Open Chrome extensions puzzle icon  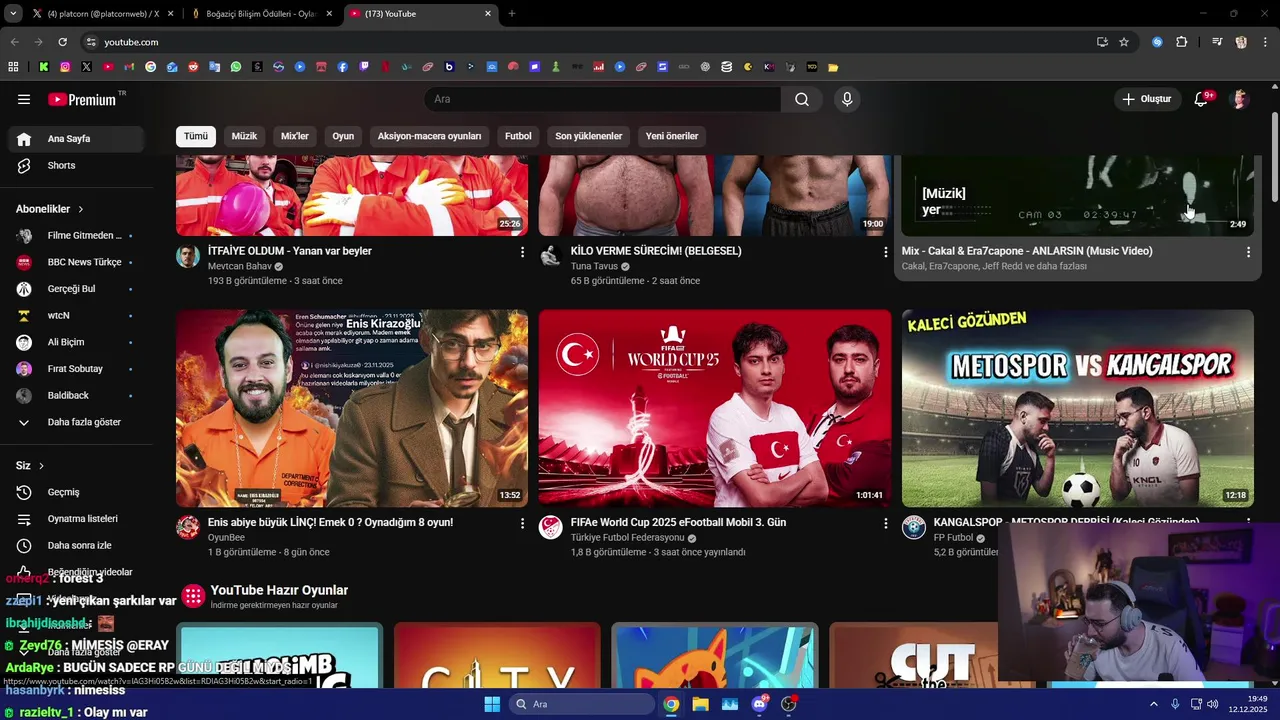(x=1182, y=42)
